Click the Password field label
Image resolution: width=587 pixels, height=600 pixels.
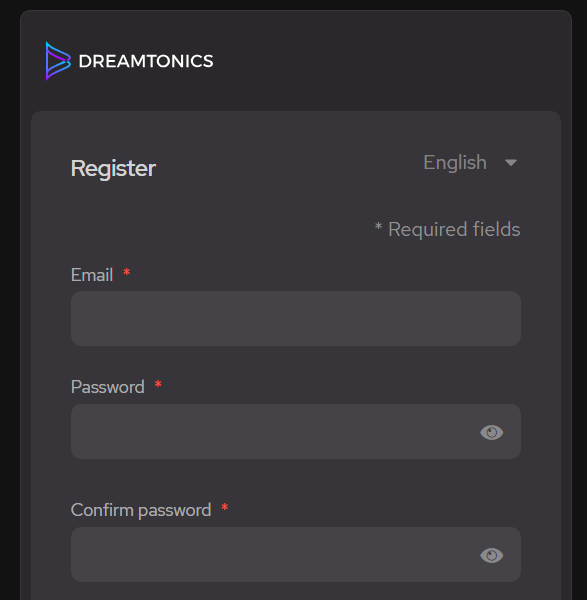point(108,387)
